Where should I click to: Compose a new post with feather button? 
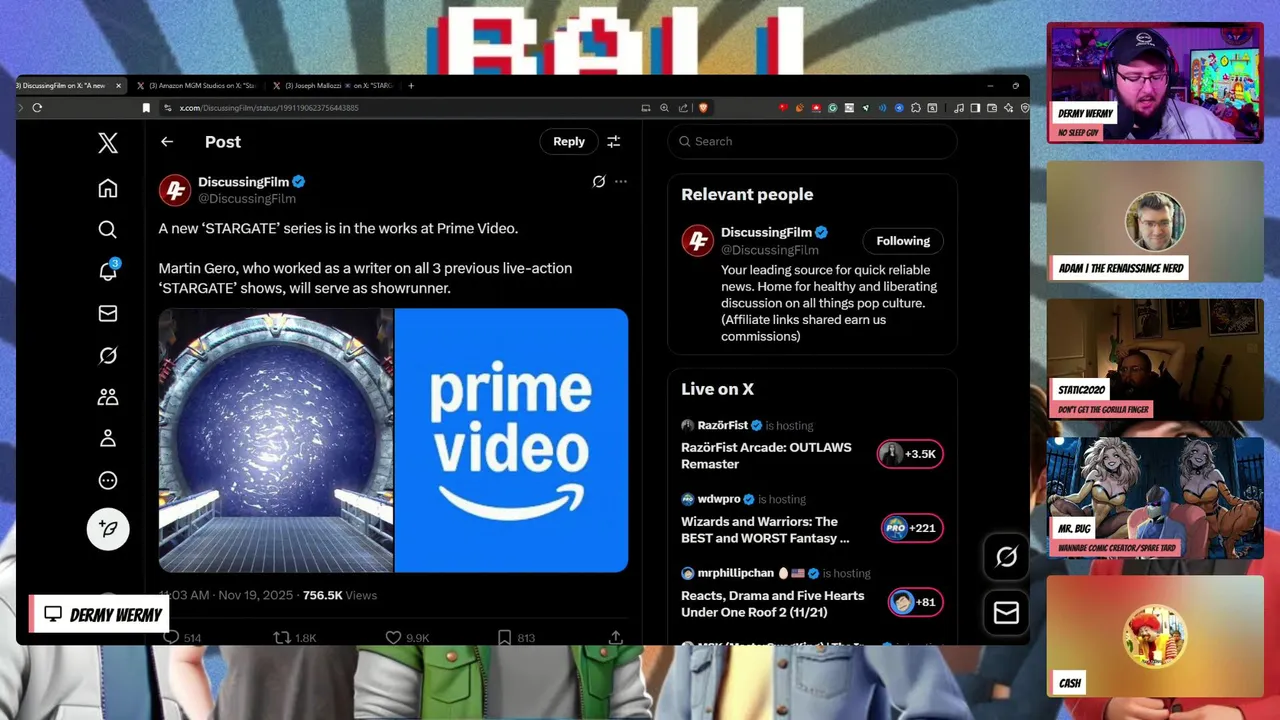(108, 528)
